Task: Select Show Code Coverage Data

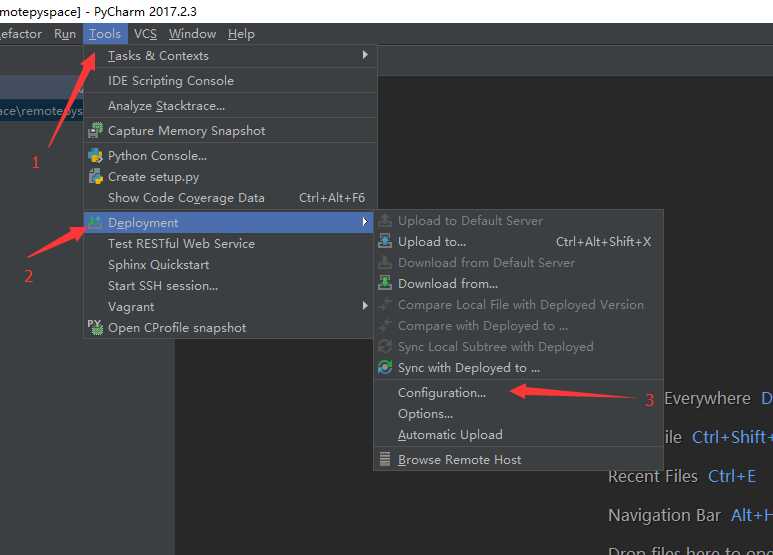Action: pos(230,198)
